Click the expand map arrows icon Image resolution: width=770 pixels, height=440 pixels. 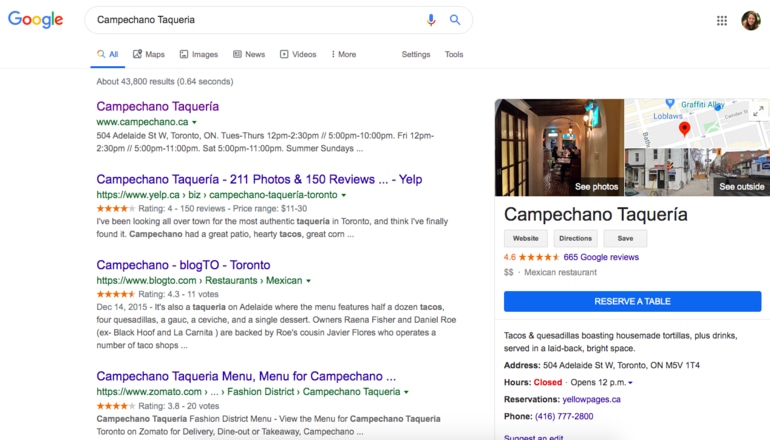click(758, 111)
